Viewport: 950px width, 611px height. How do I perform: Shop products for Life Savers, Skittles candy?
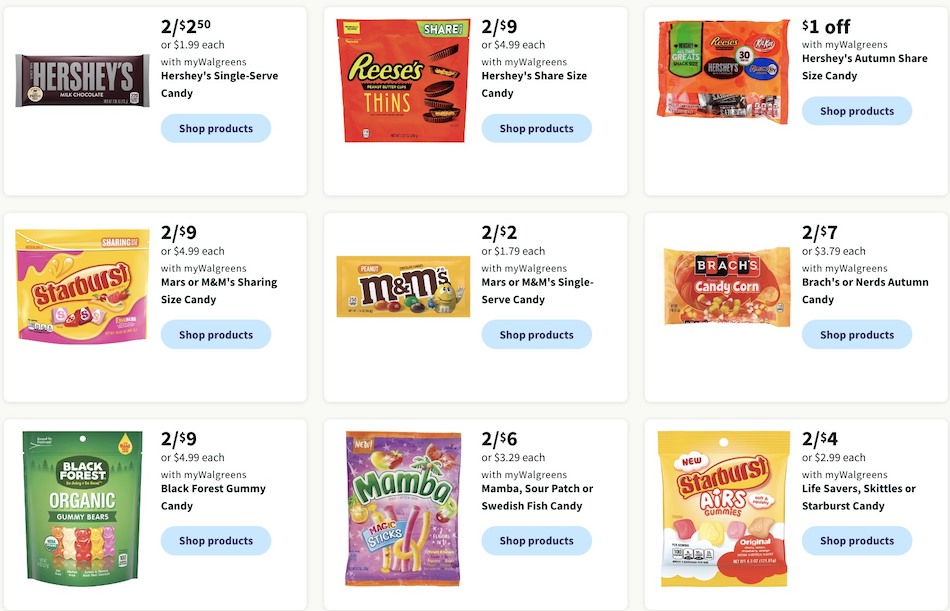tap(857, 541)
